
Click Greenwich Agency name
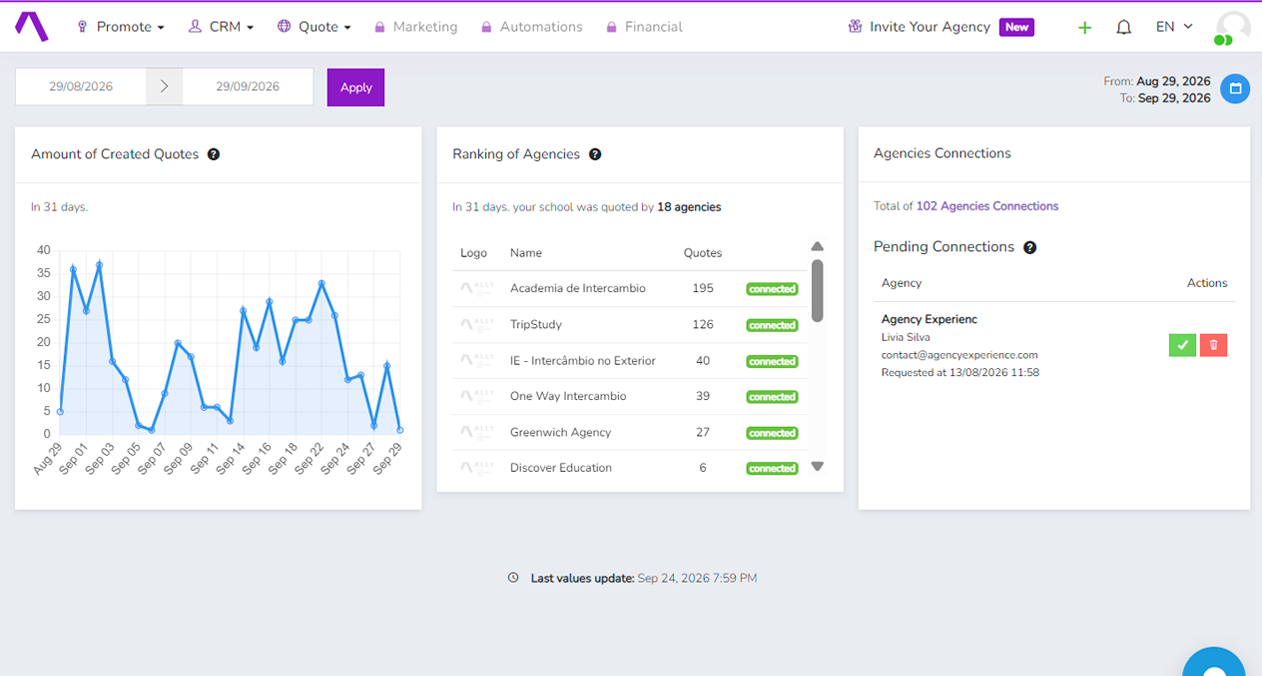click(x=560, y=432)
